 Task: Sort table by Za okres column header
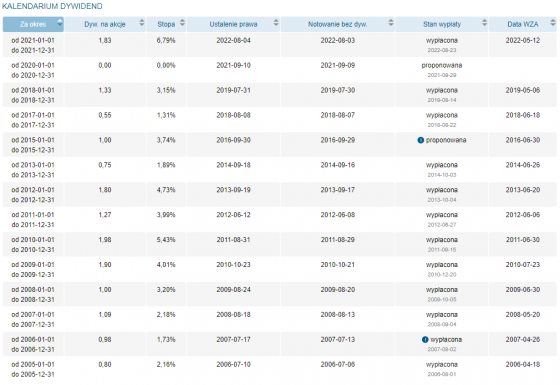tap(33, 24)
